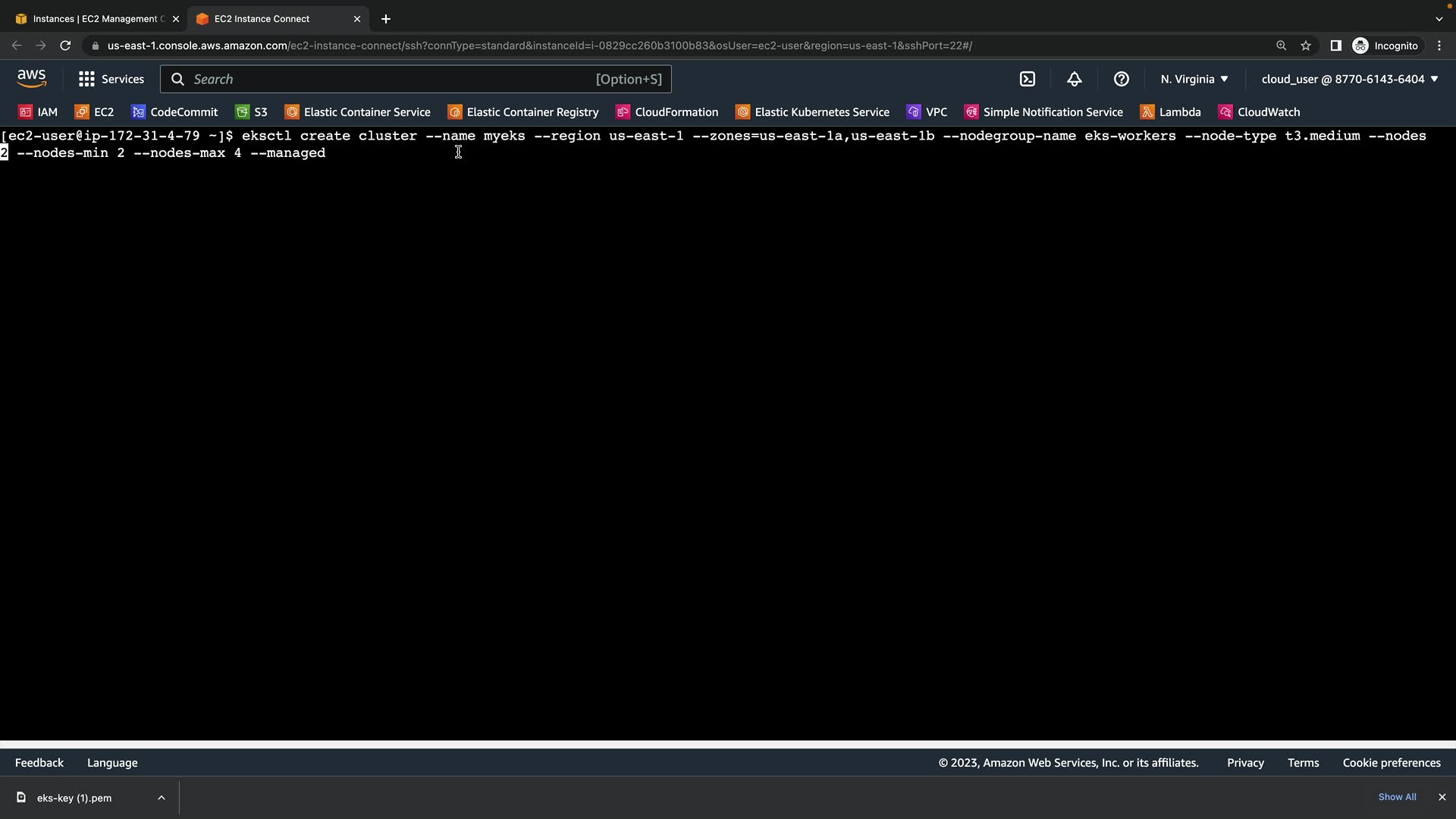This screenshot has width=1456, height=819.
Task: Bookmark this page with star icon
Action: pyautogui.click(x=1306, y=45)
